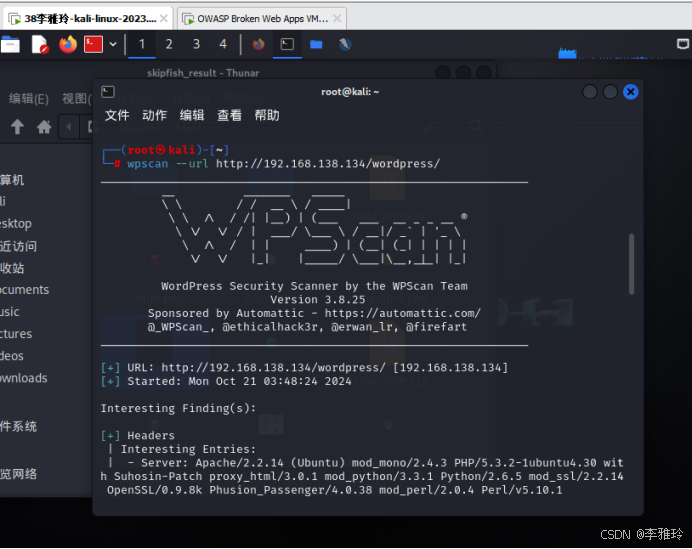Select 近访问 entry in Thunar sidebar
Image resolution: width=692 pixels, height=549 pixels.
pyautogui.click(x=18, y=246)
